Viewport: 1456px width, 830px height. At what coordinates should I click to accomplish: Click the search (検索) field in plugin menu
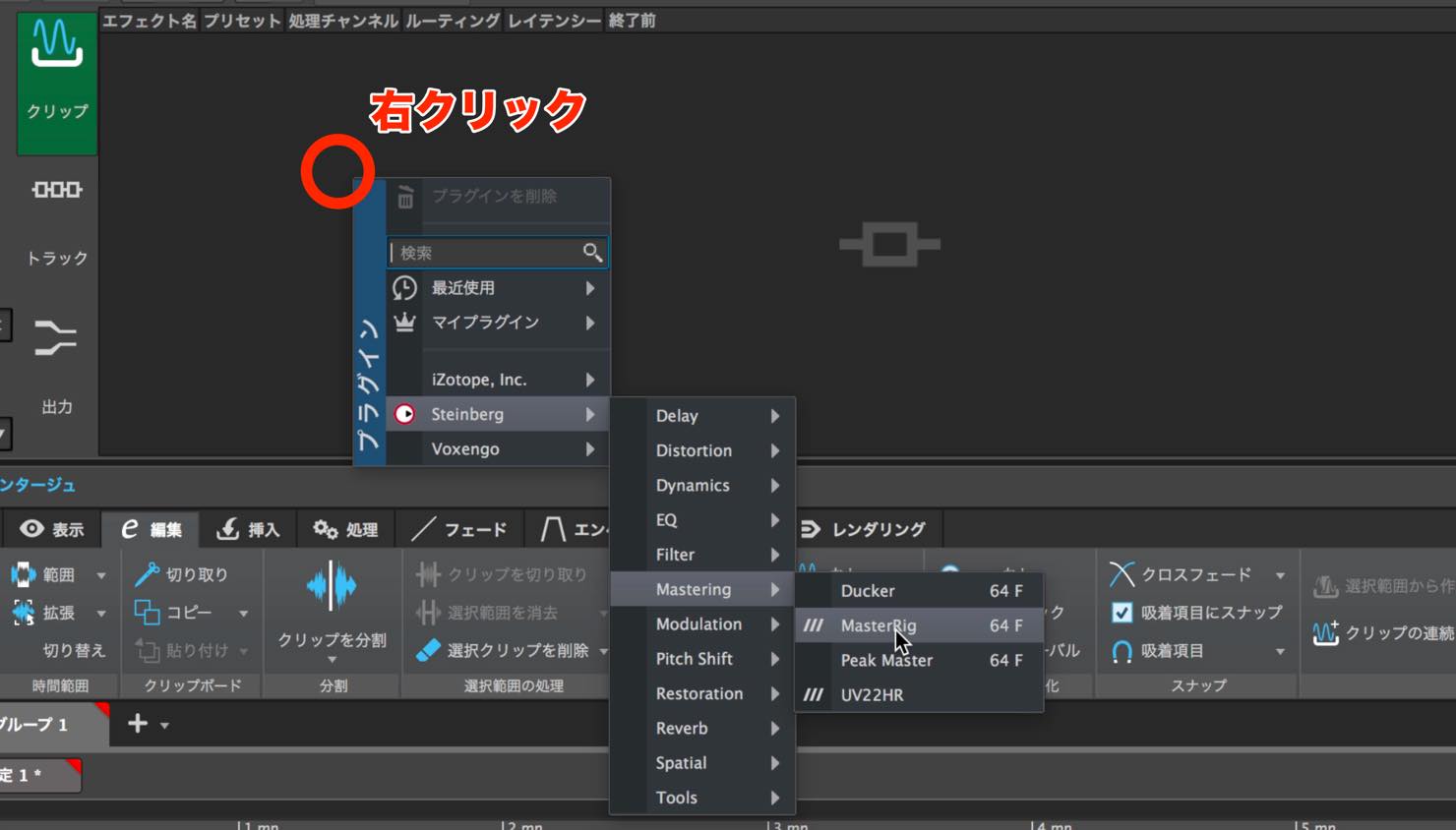pos(497,253)
